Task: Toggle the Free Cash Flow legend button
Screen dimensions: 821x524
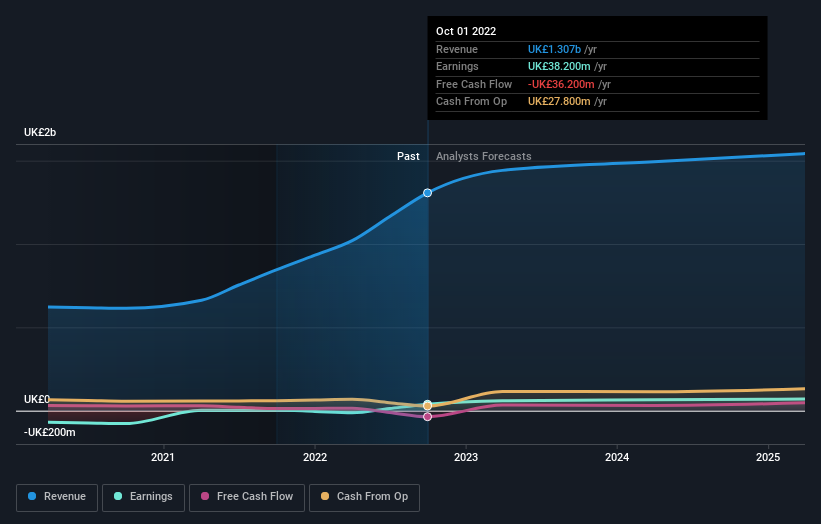Action: tap(247, 497)
